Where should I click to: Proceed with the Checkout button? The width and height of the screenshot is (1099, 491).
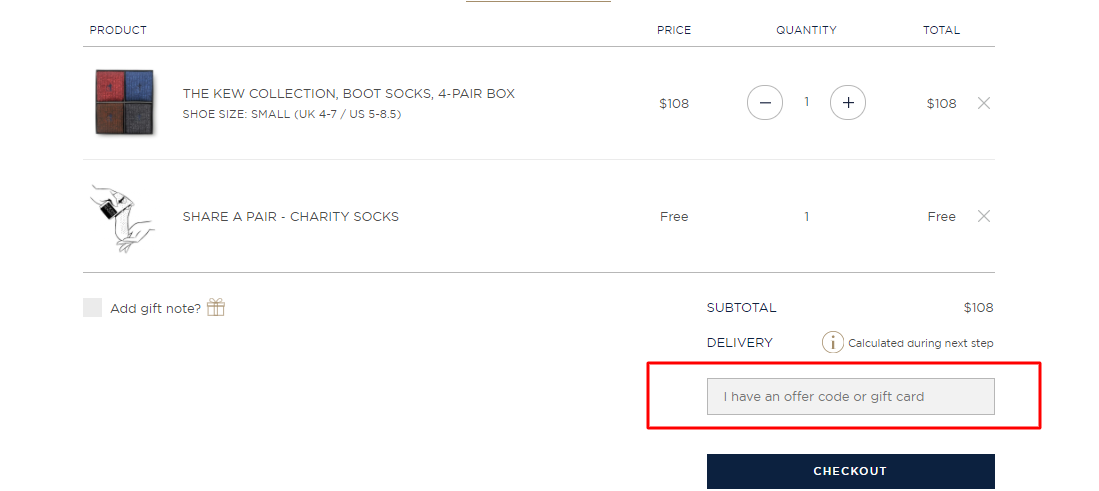(x=850, y=471)
